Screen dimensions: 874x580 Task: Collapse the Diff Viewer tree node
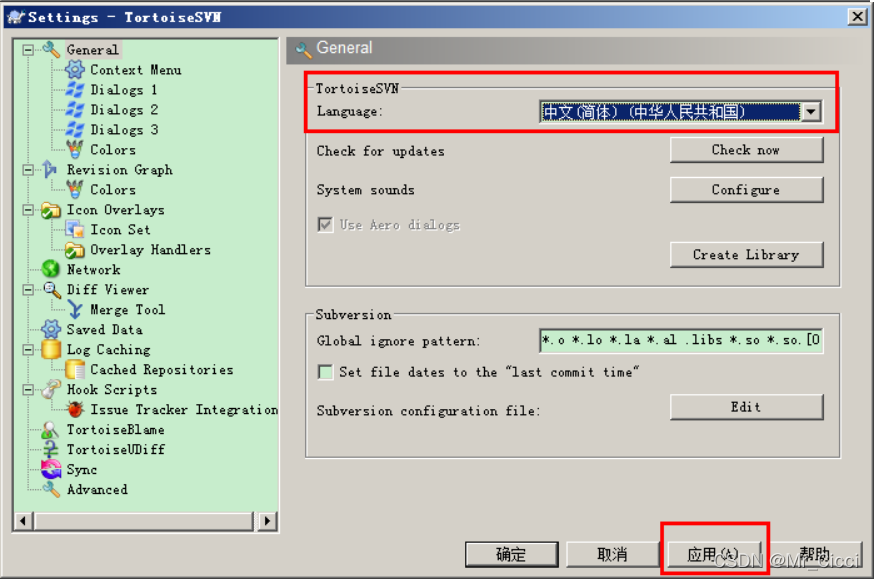pos(28,290)
